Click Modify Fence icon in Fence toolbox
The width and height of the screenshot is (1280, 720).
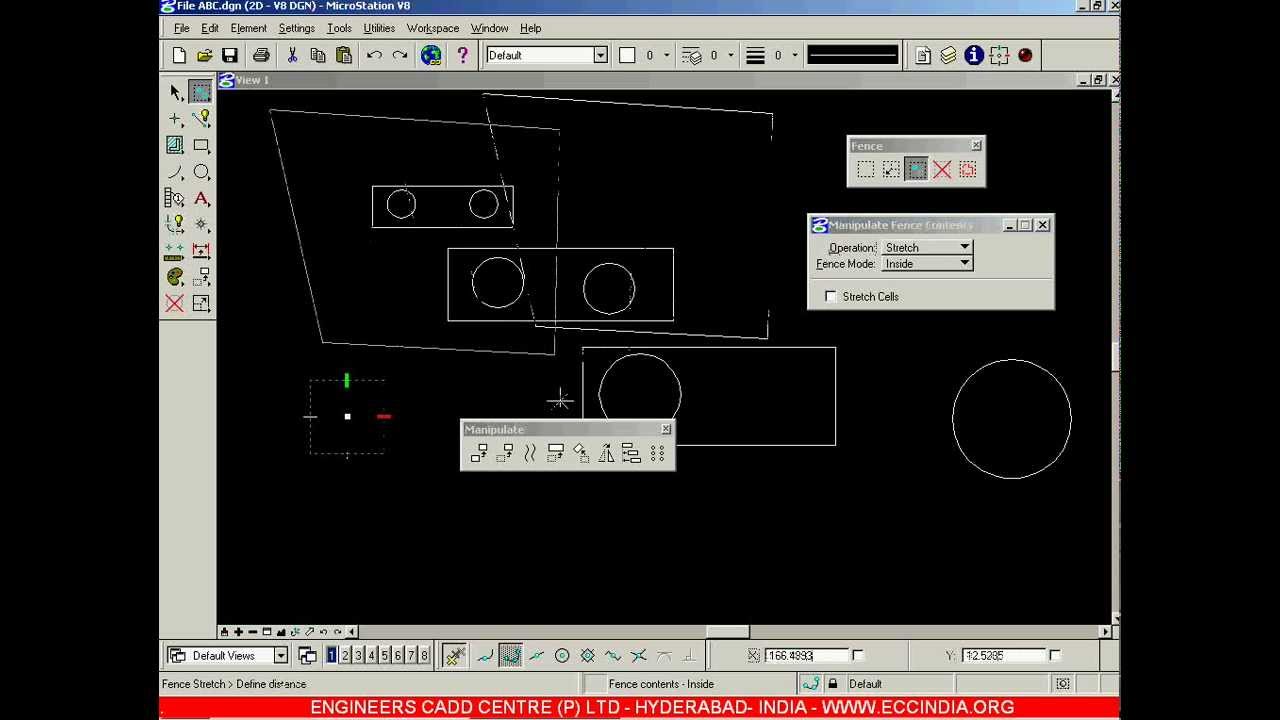891,170
